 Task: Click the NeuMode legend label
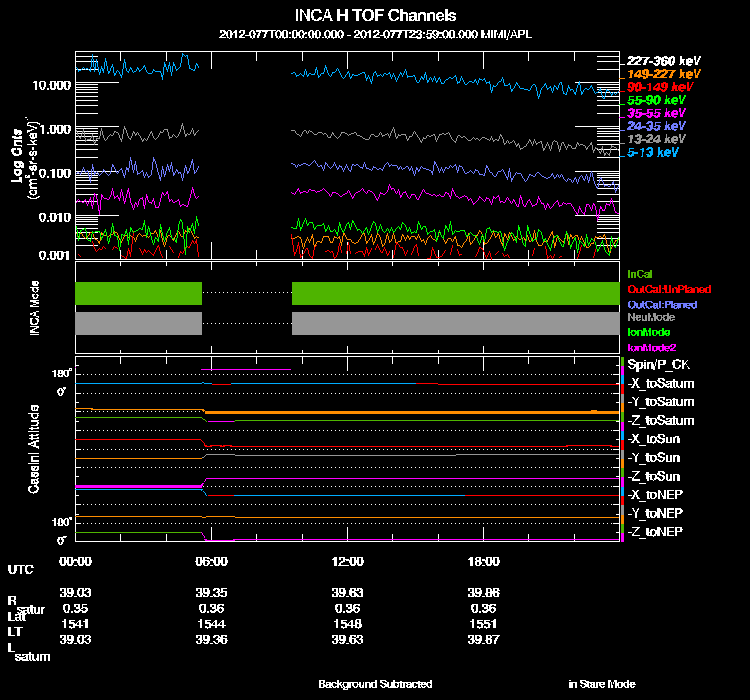[x=650, y=317]
